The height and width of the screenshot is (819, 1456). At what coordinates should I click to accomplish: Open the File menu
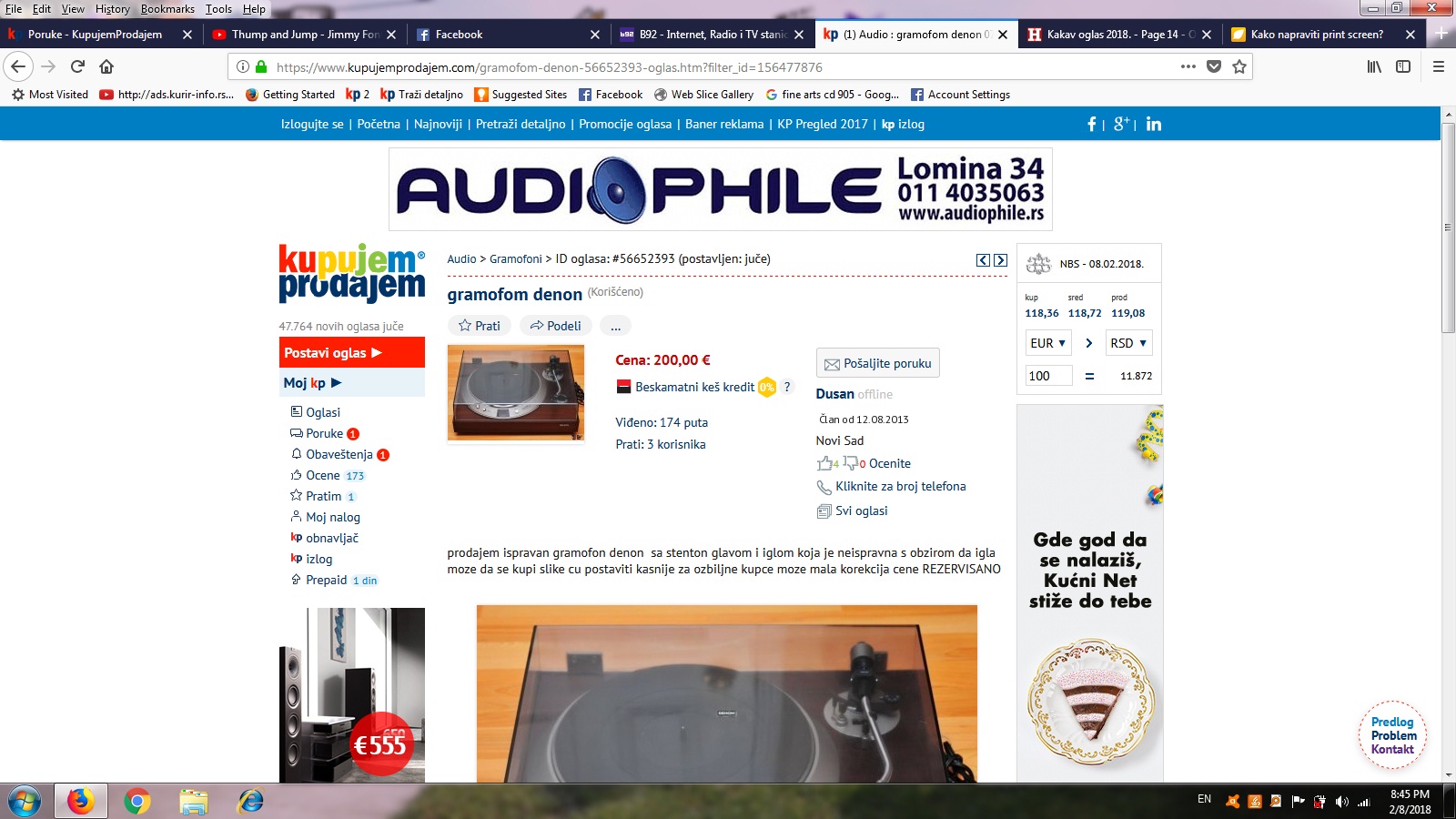pos(14,9)
